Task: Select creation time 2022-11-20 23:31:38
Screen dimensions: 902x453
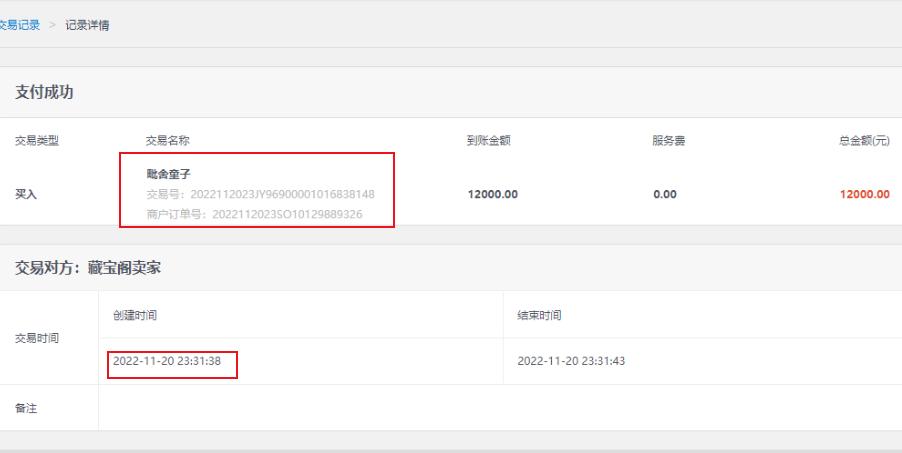Action: tap(167, 361)
